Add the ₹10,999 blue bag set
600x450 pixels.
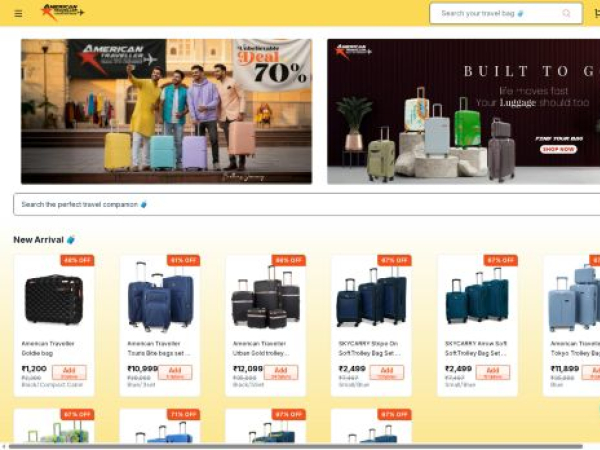pos(175,372)
